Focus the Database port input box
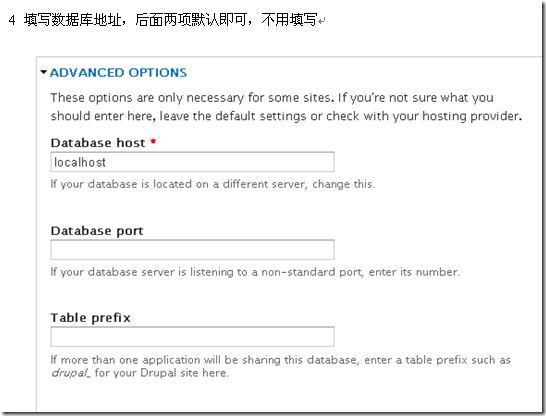 click(x=193, y=250)
